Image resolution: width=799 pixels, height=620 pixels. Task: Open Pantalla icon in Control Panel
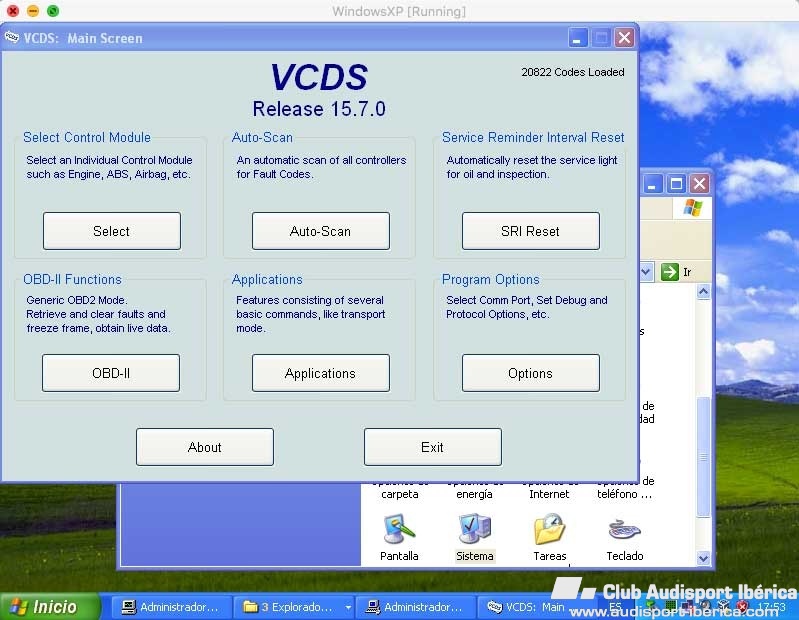tap(399, 537)
